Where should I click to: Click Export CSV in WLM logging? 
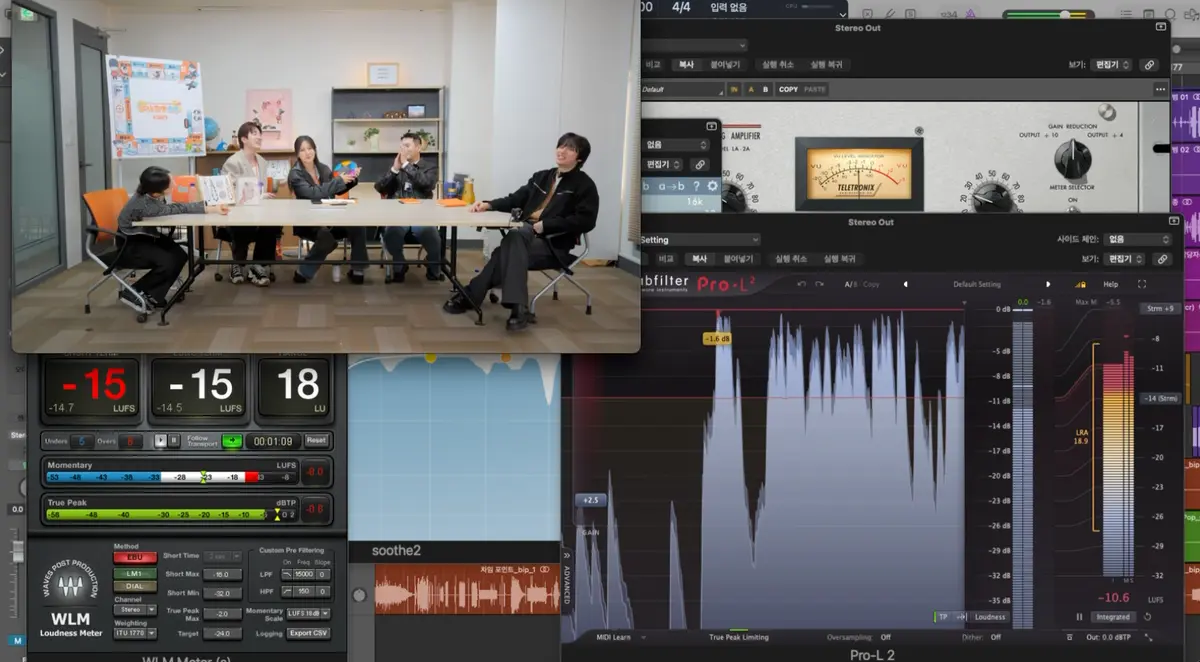tap(309, 633)
